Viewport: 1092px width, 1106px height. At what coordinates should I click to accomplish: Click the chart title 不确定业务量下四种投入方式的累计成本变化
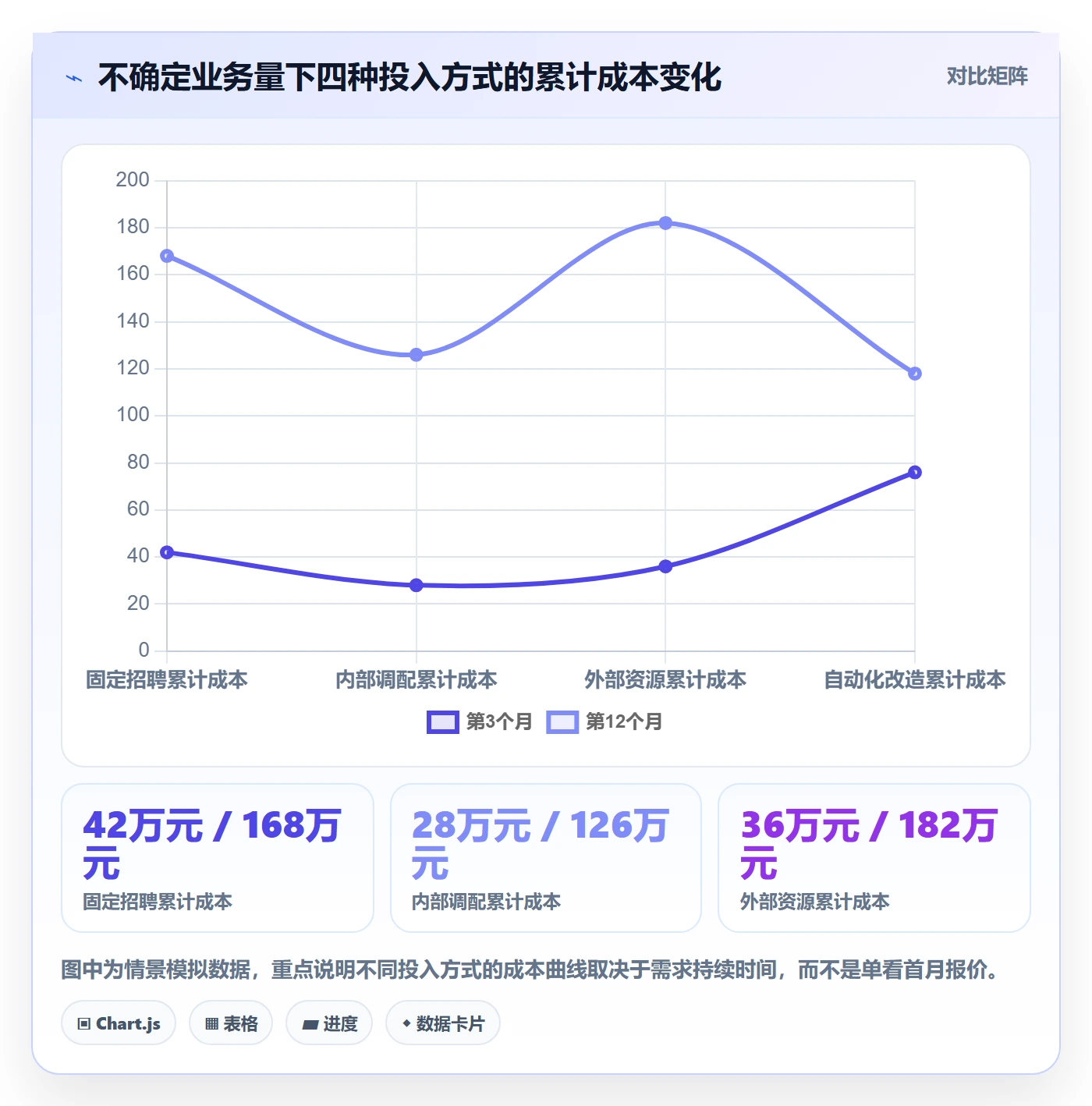click(x=409, y=77)
